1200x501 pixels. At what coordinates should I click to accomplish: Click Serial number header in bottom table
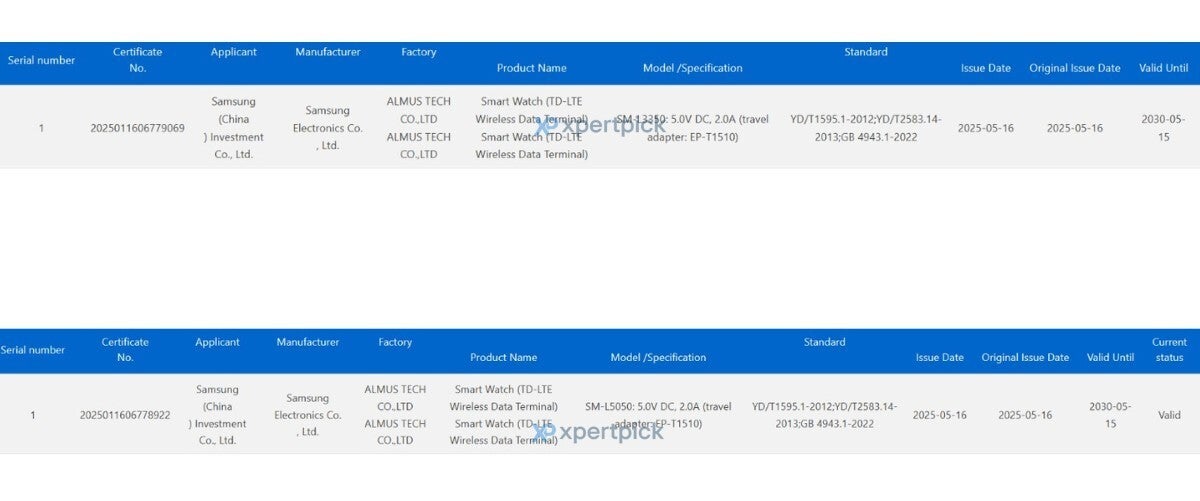(33, 350)
